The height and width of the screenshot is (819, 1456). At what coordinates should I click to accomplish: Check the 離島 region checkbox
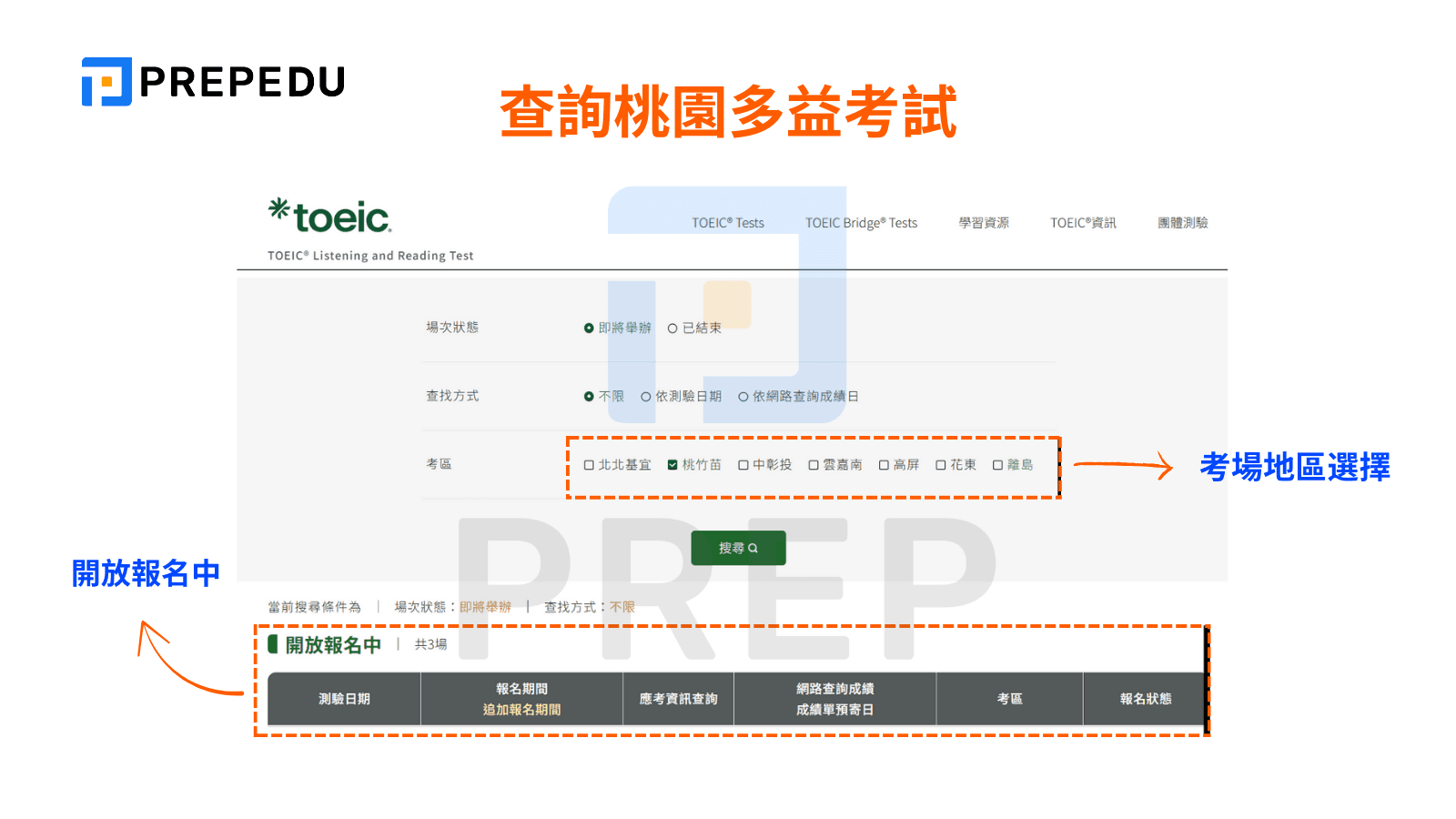pyautogui.click(x=997, y=464)
